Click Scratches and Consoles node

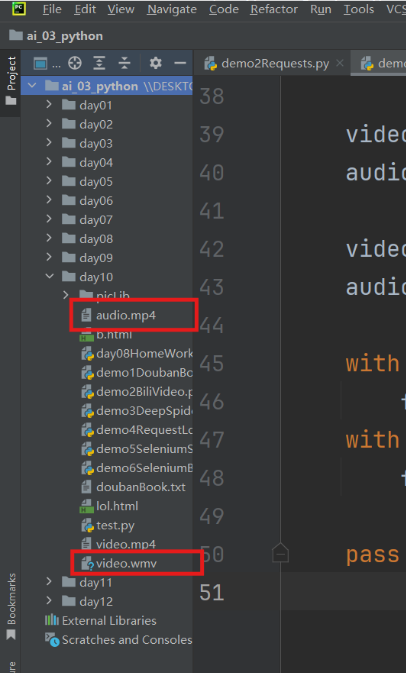tap(127, 640)
